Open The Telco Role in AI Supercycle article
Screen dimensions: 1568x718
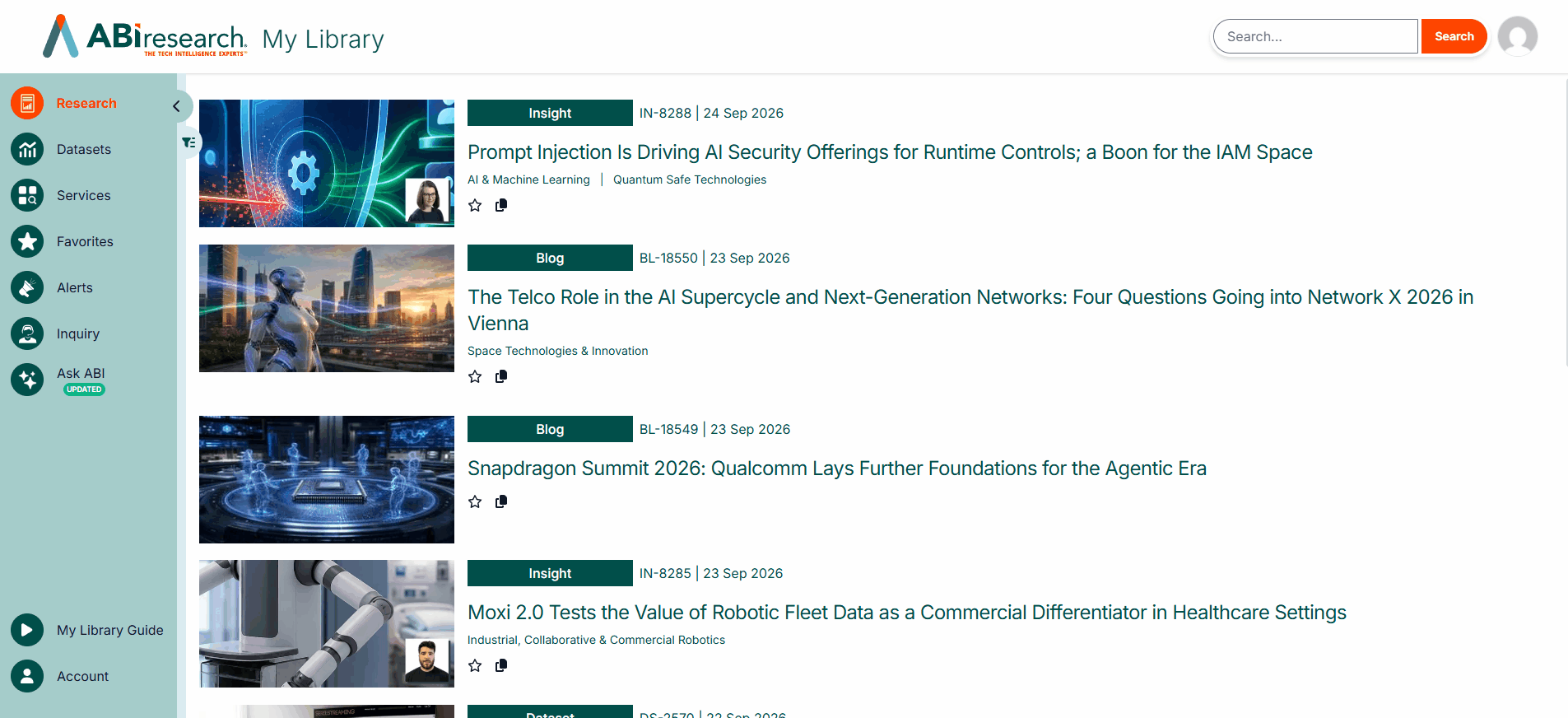pos(970,310)
